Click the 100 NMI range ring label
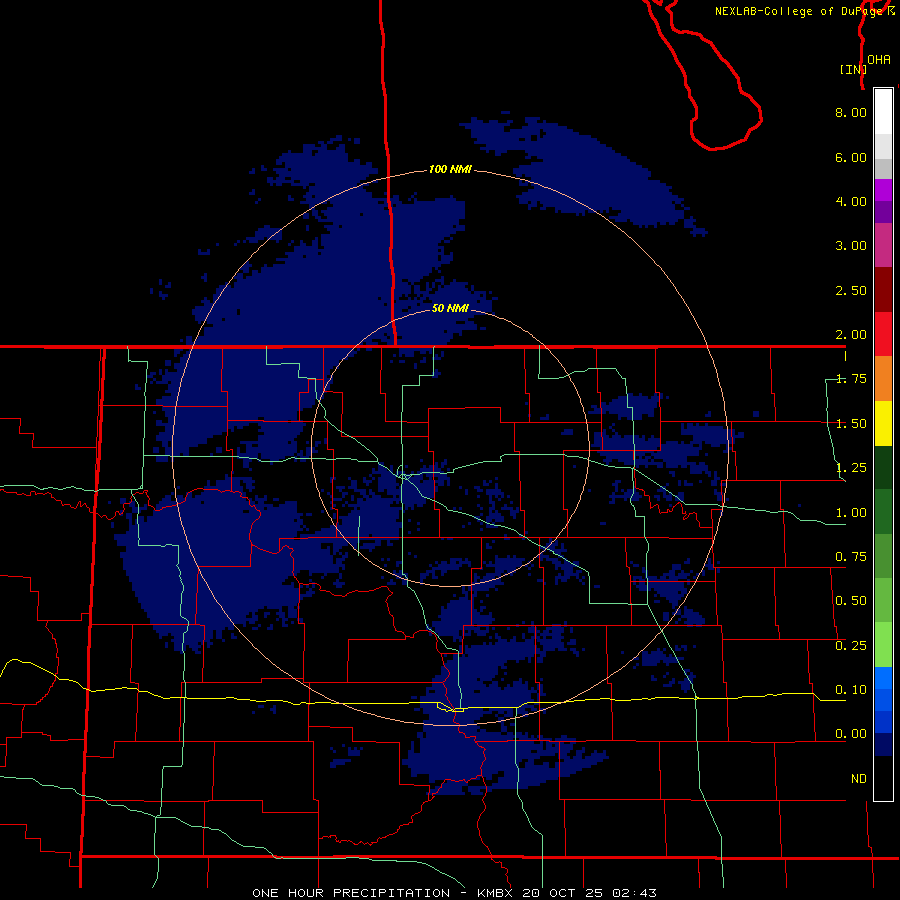The image size is (900, 900). [451, 169]
